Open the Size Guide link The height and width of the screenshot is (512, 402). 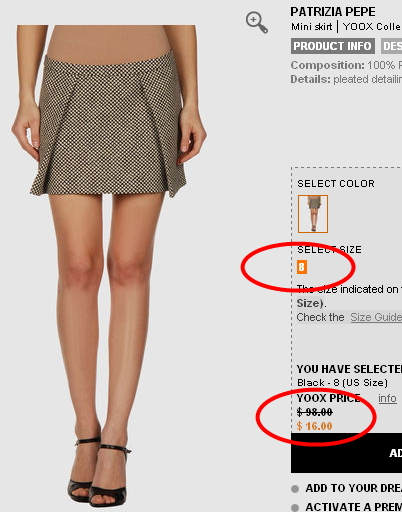[376, 317]
